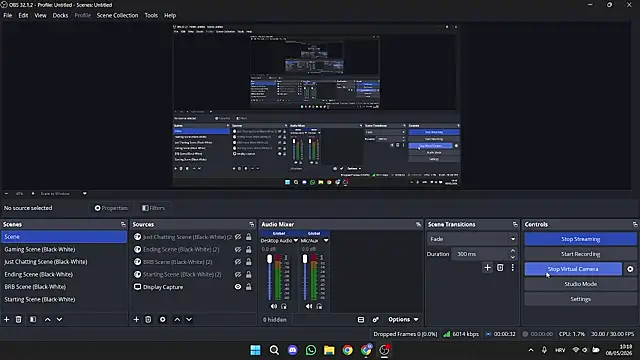Open the Scene Collection menu
This screenshot has height=360, width=640.
[x=118, y=16]
